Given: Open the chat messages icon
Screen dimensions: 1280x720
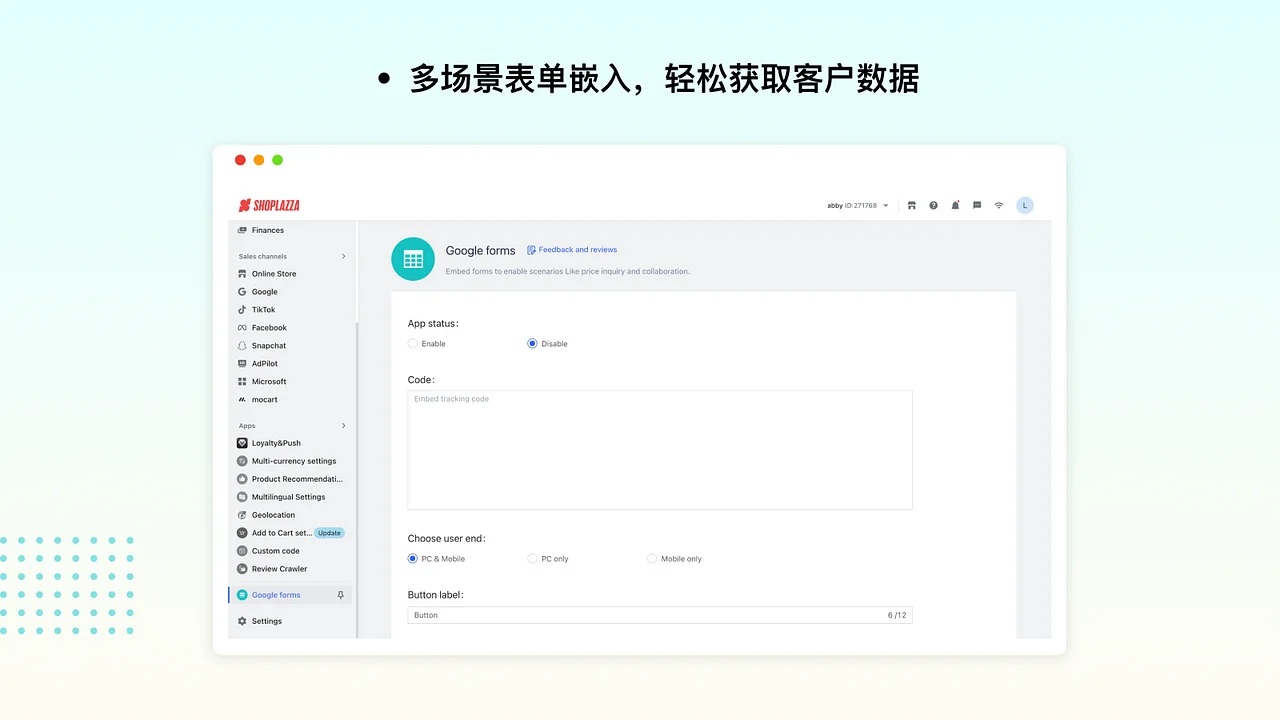Looking at the screenshot, I should click(x=977, y=205).
